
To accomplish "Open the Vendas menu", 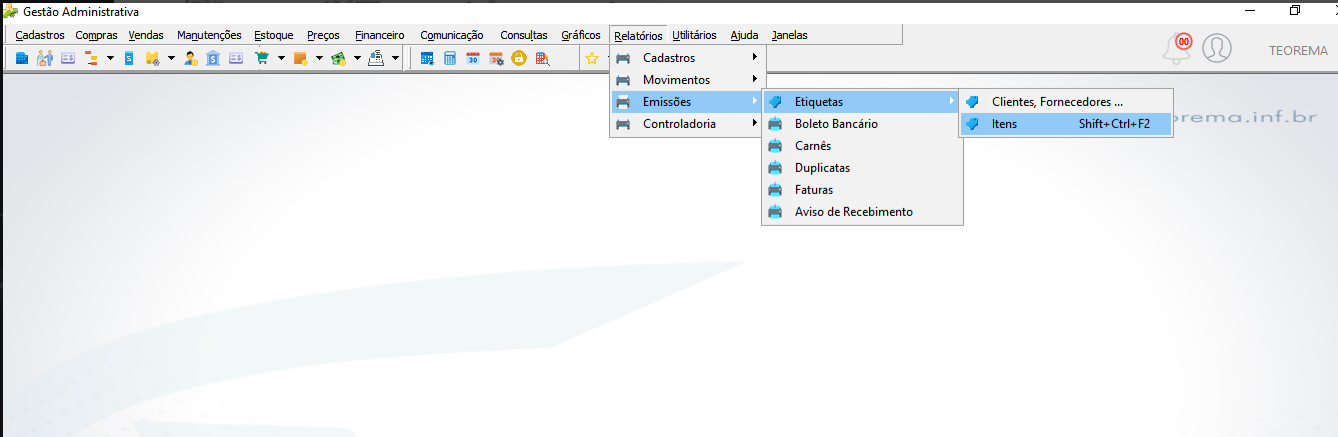I will (x=146, y=35).
